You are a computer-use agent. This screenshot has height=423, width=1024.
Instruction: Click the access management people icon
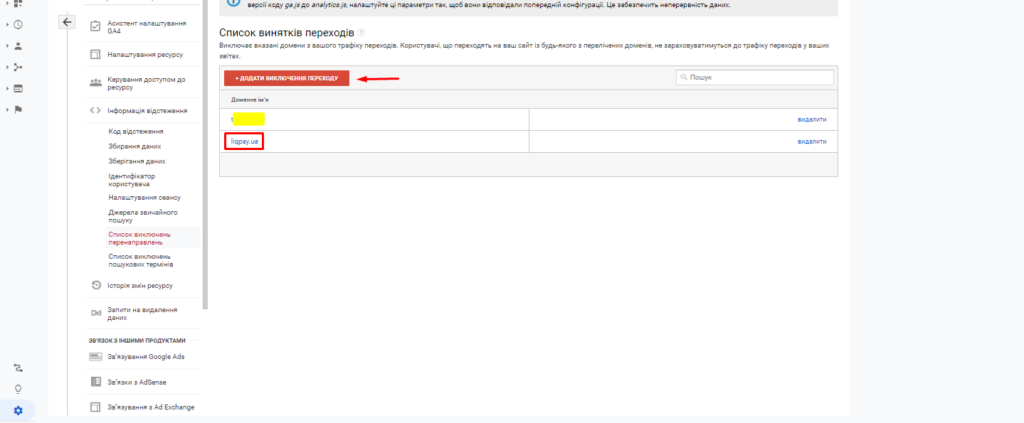point(95,82)
